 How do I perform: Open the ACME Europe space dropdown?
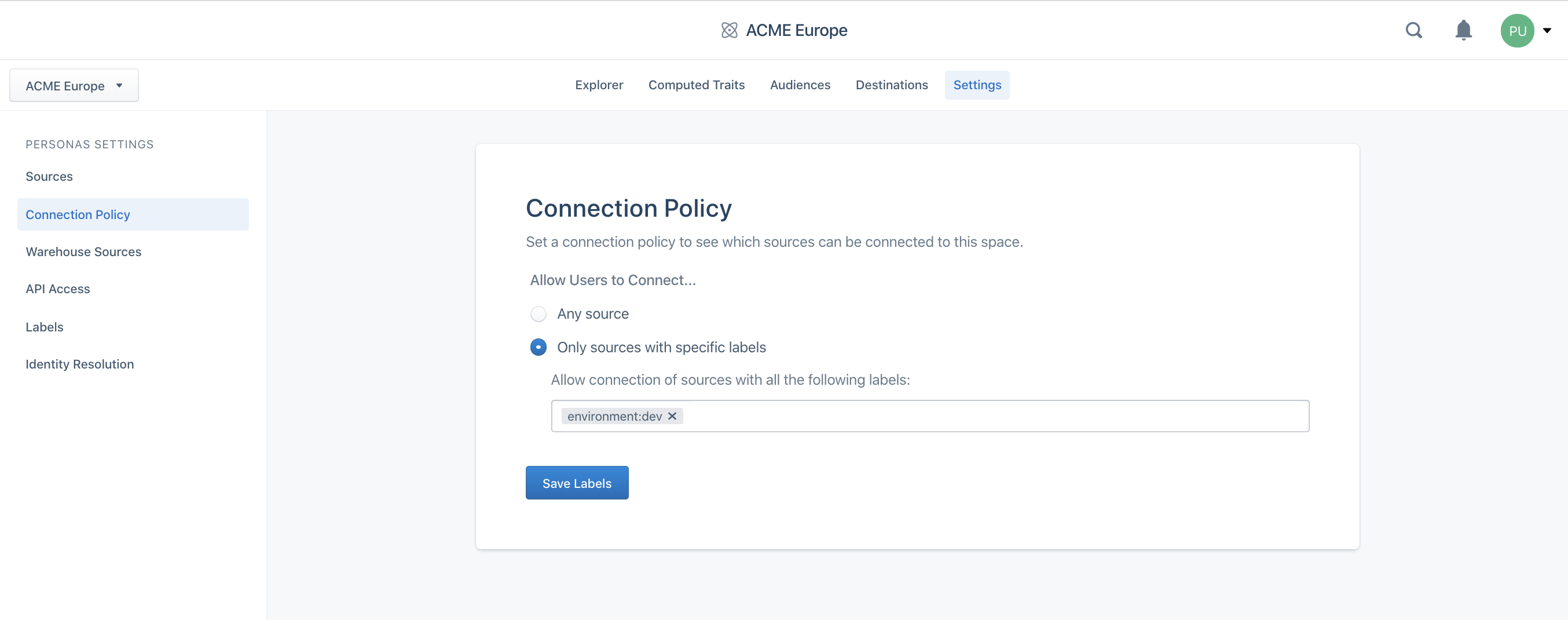pyautogui.click(x=74, y=86)
